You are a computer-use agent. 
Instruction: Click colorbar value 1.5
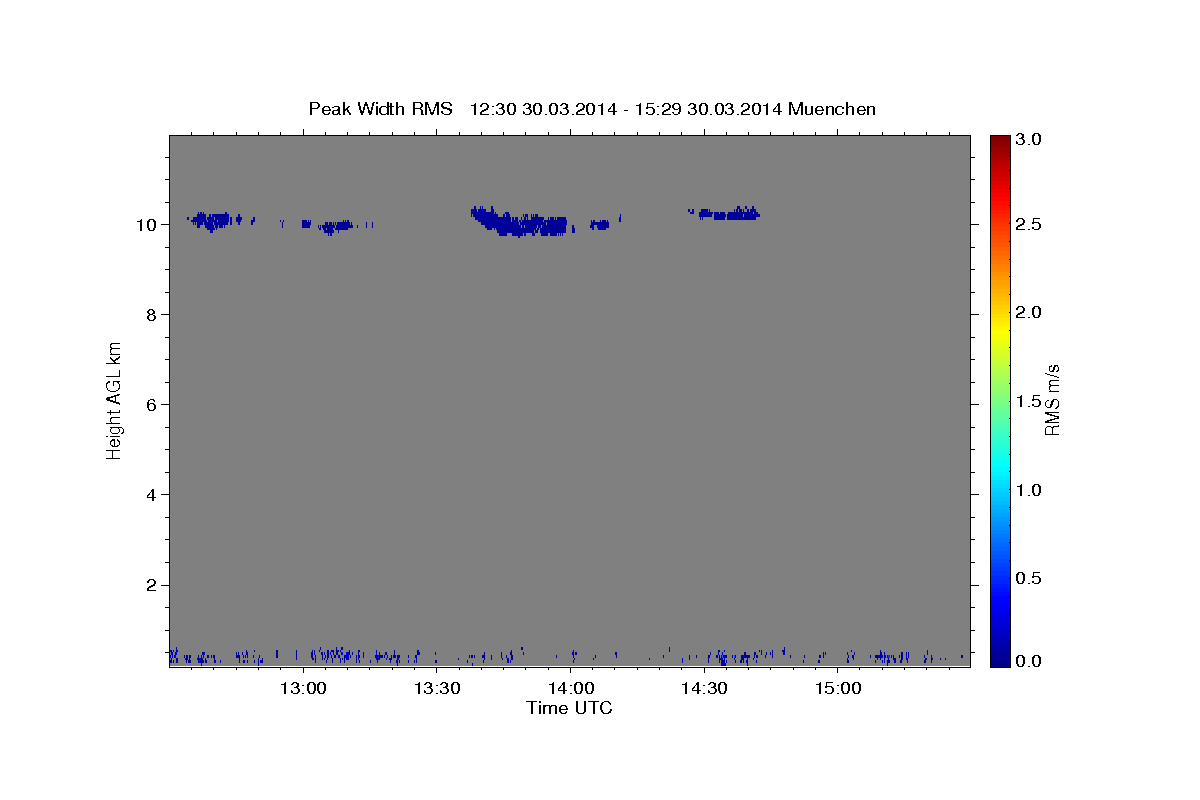[x=1030, y=400]
